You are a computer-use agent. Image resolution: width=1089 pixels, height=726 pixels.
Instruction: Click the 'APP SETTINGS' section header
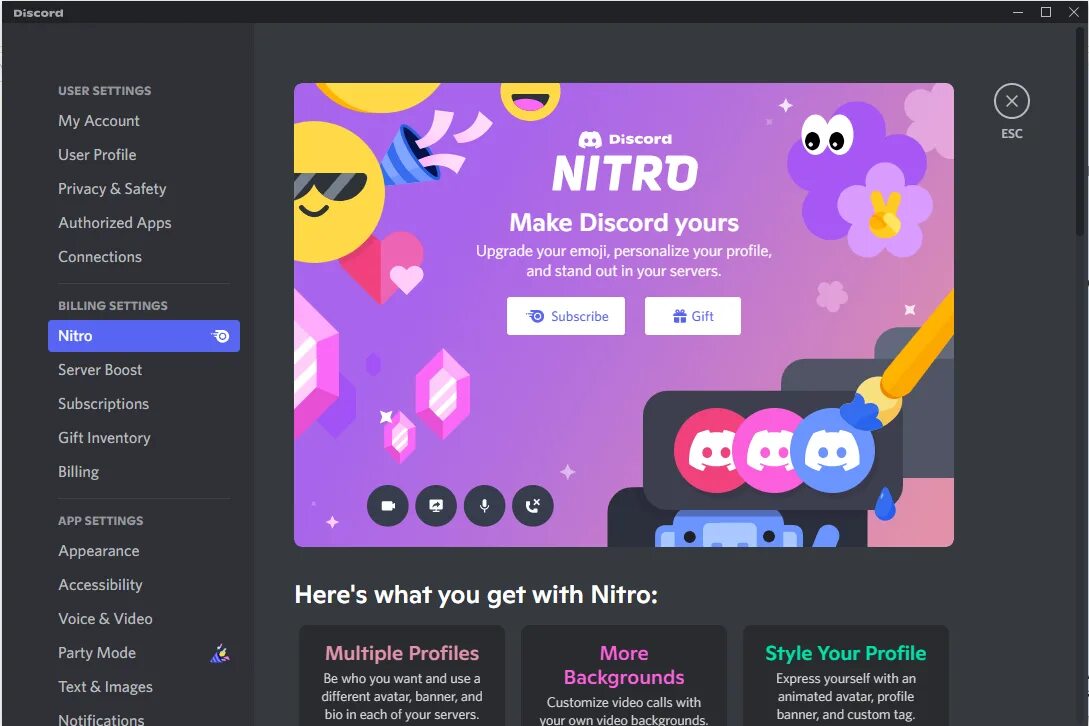pos(101,521)
